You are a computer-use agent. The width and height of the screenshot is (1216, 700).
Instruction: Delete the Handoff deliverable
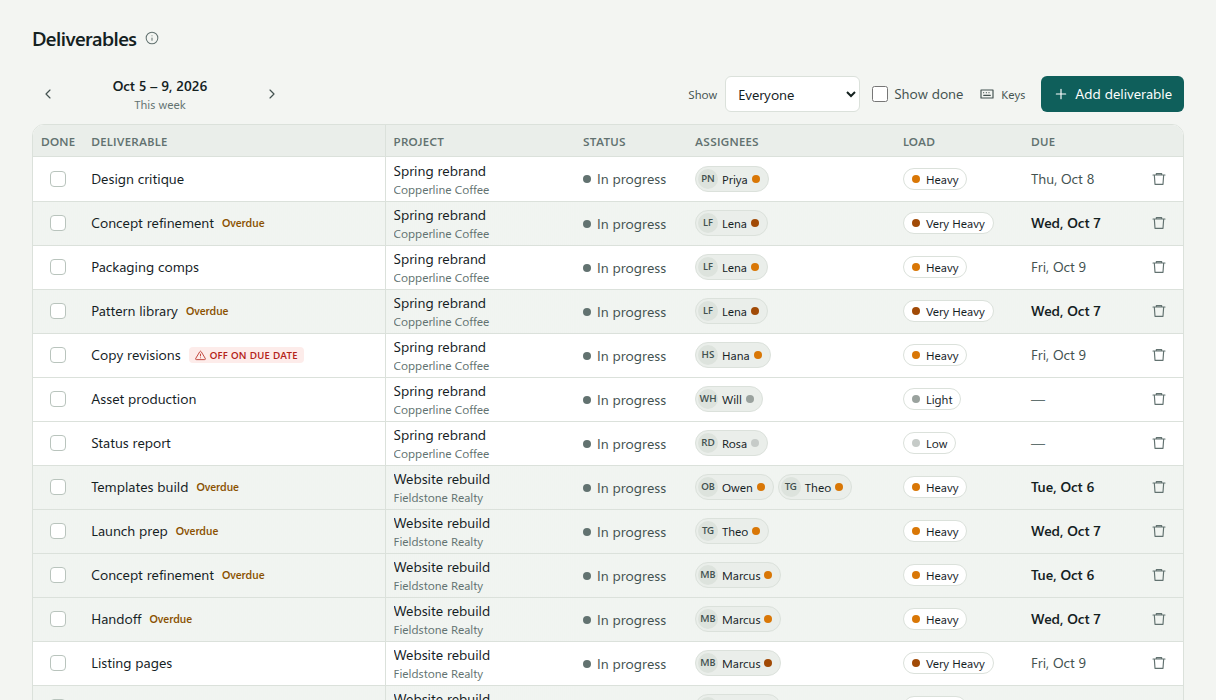(x=1159, y=619)
